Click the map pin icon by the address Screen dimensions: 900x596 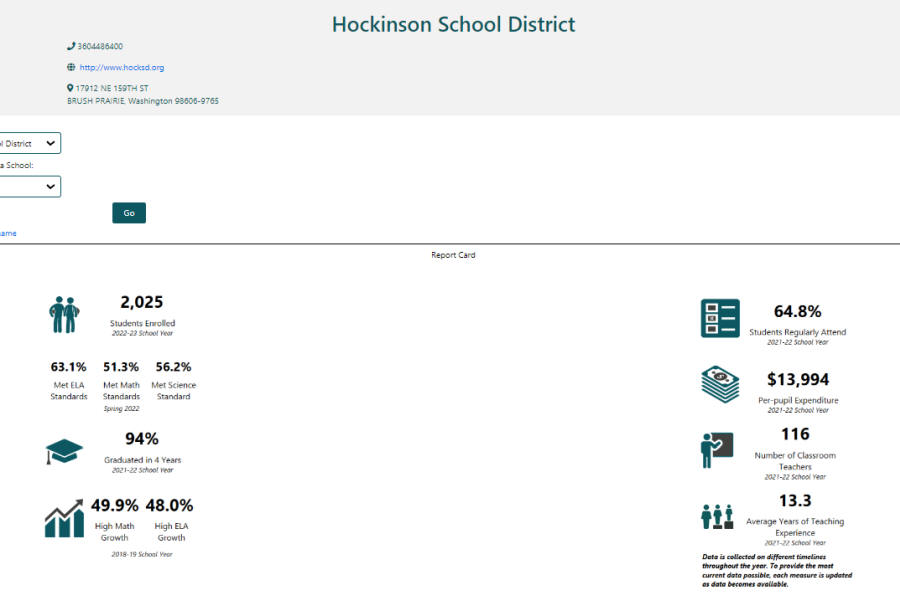point(70,88)
